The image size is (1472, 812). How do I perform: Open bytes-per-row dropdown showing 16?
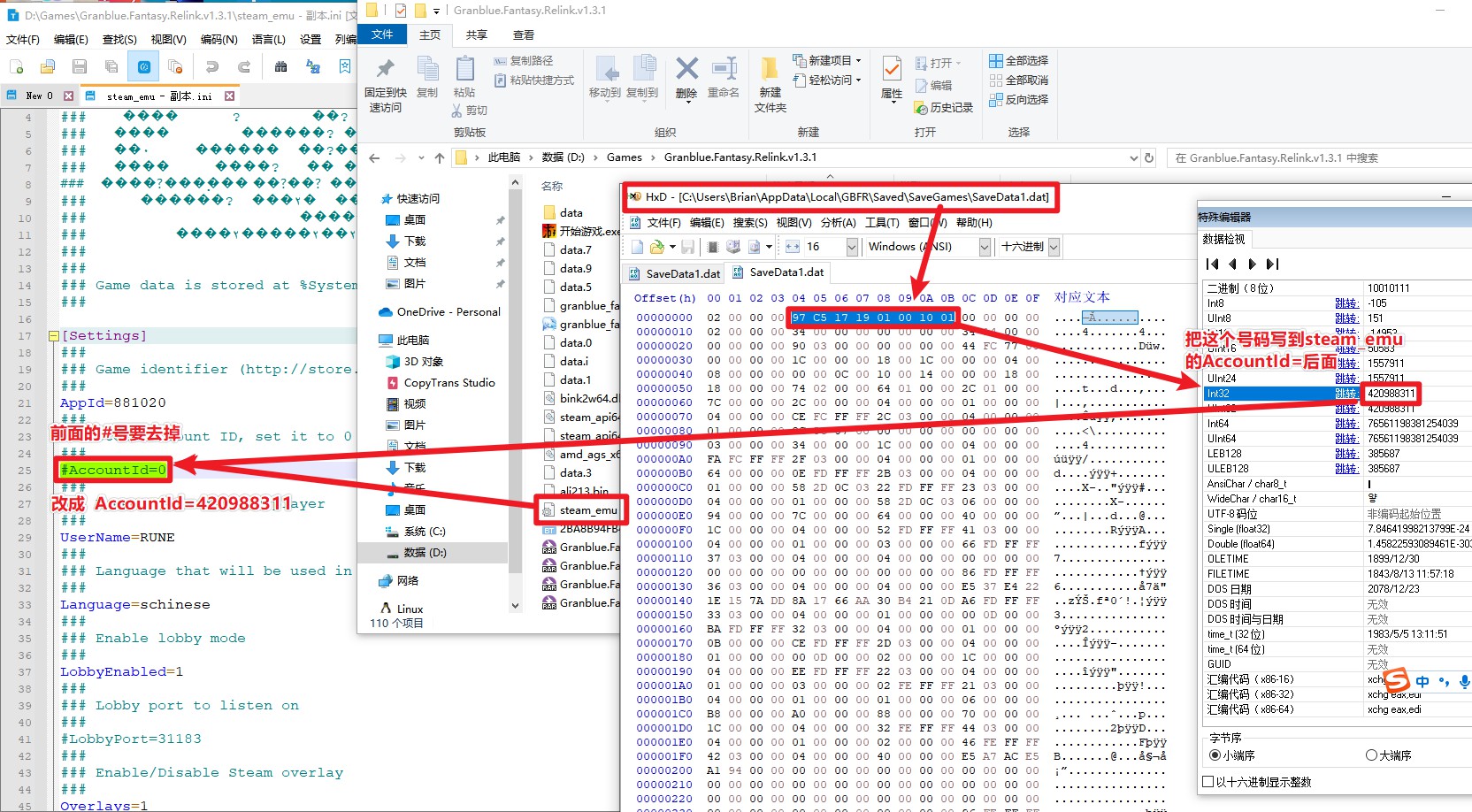[852, 247]
